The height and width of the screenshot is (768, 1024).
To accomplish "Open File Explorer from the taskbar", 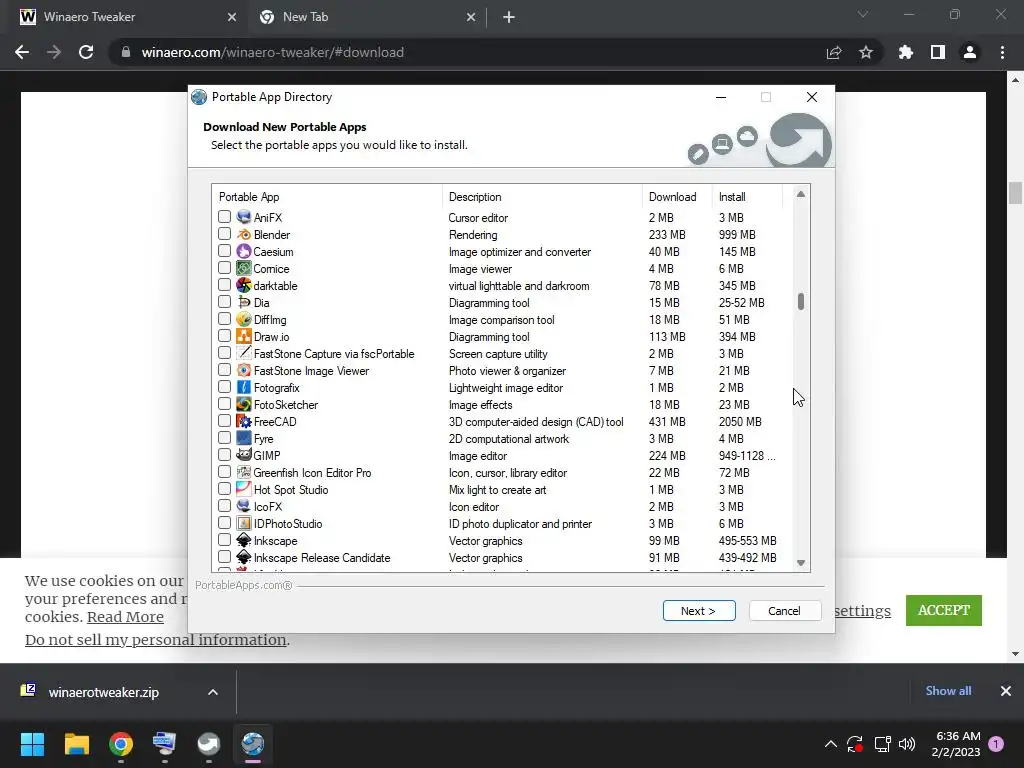I will (x=76, y=744).
